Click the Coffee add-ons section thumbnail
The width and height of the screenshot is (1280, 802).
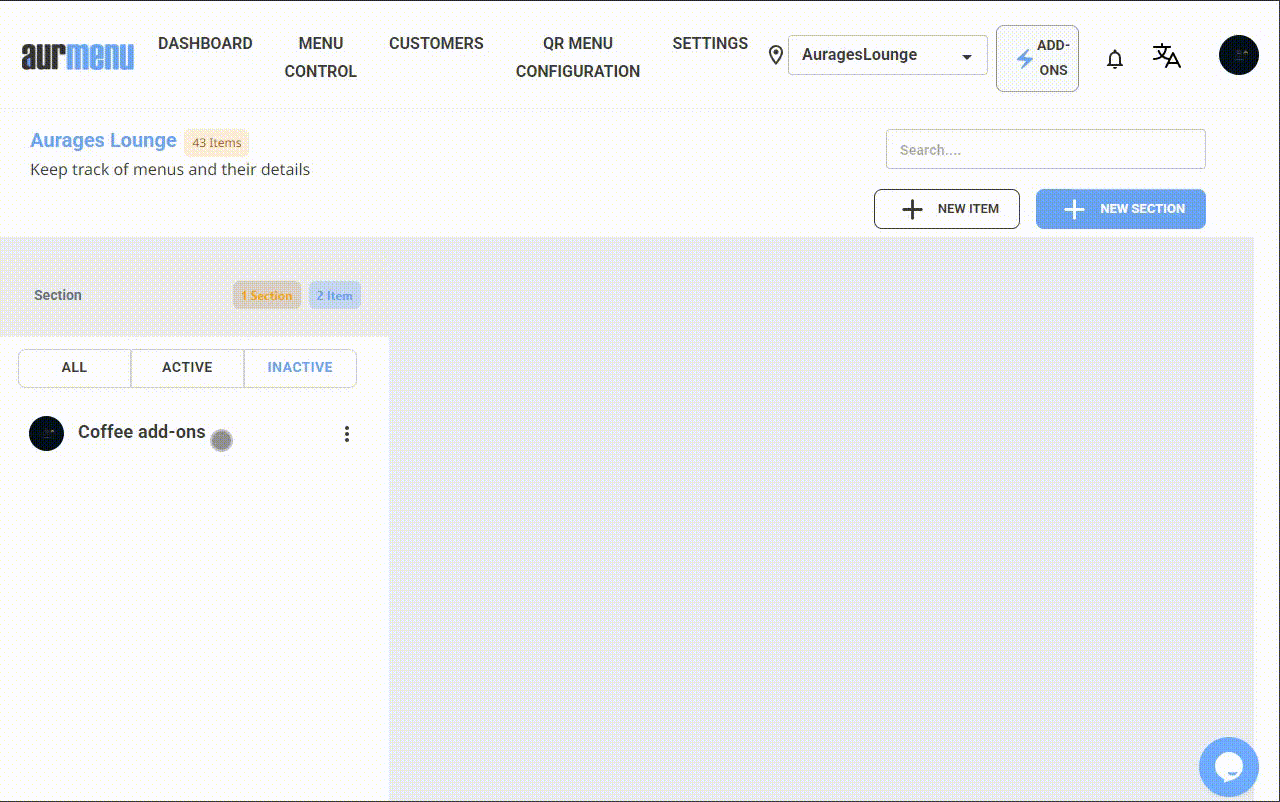pyautogui.click(x=47, y=434)
